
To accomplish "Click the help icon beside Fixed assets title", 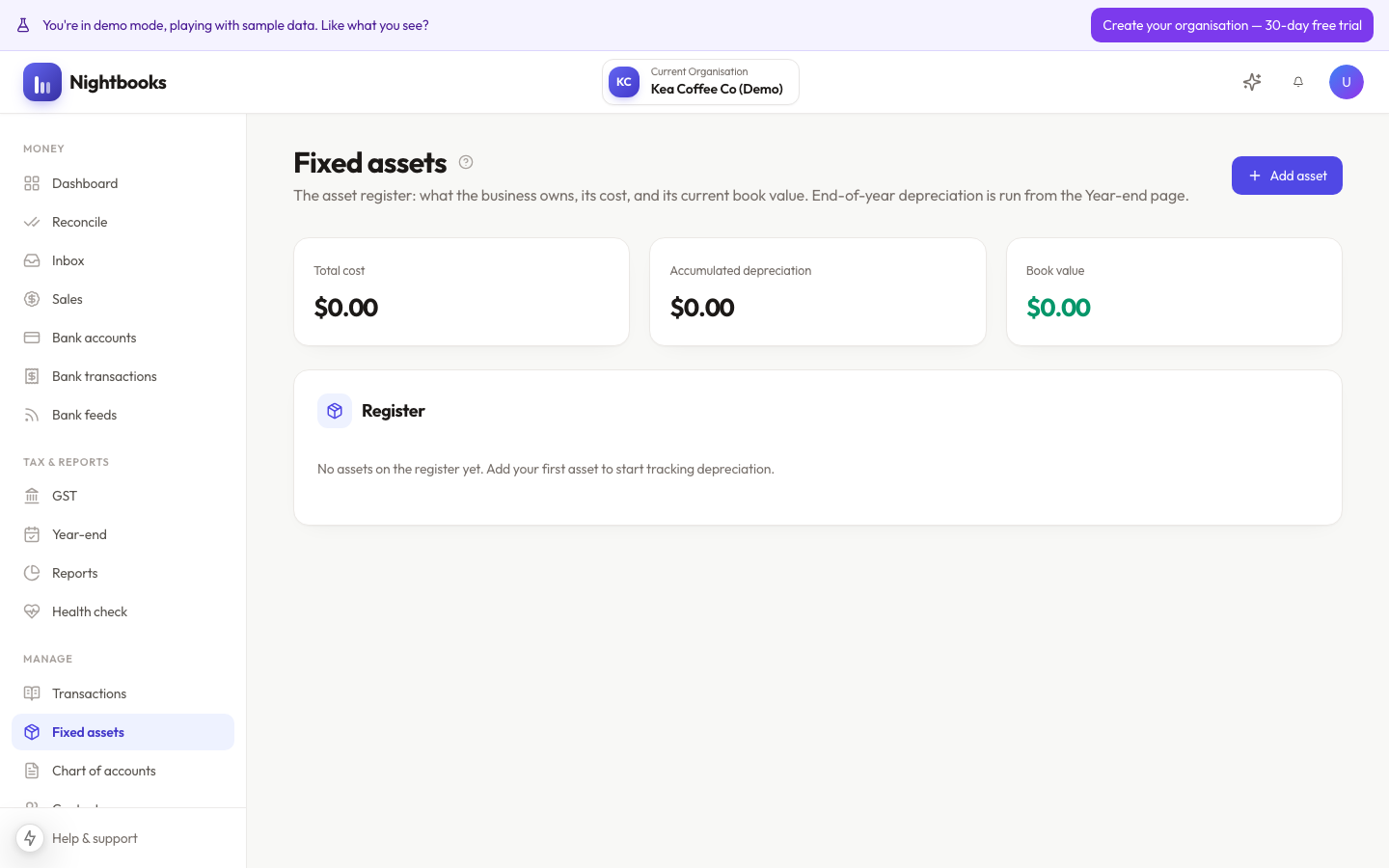I will click(x=466, y=162).
